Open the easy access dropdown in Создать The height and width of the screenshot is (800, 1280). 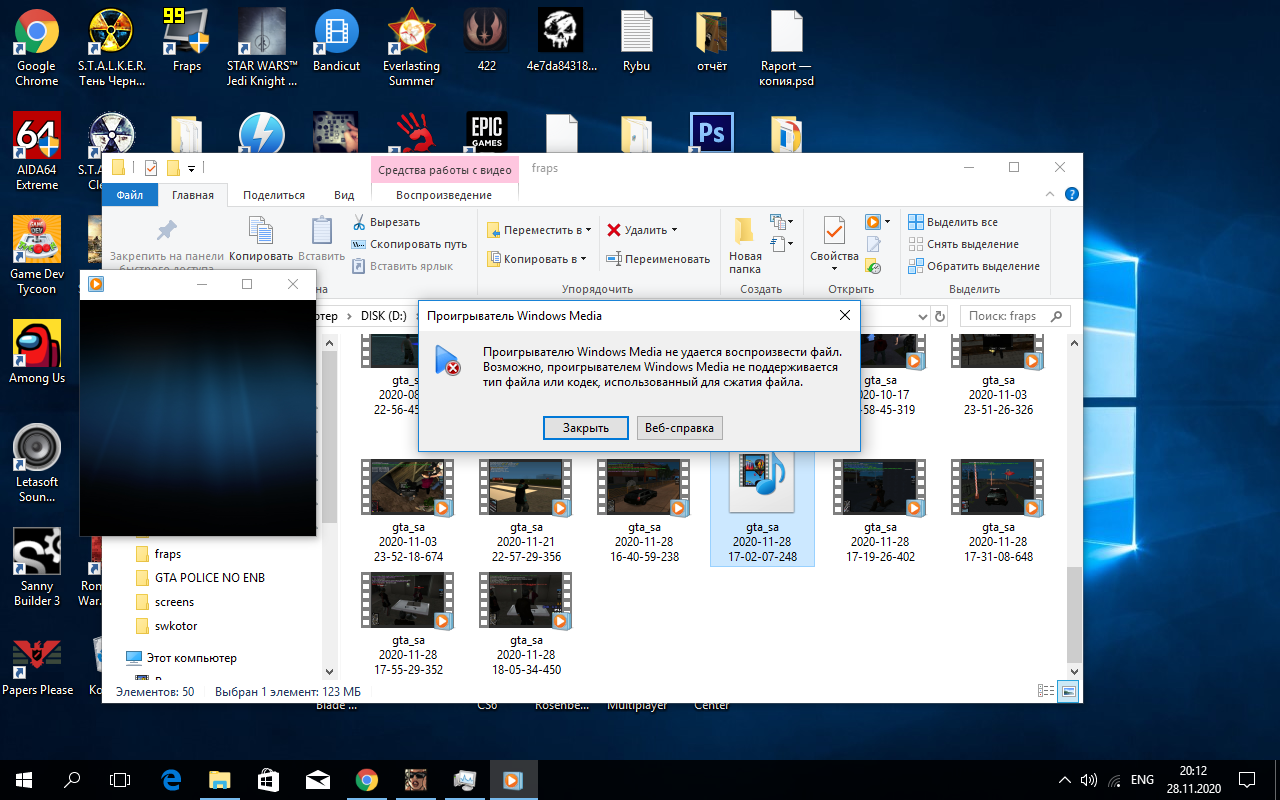[782, 243]
